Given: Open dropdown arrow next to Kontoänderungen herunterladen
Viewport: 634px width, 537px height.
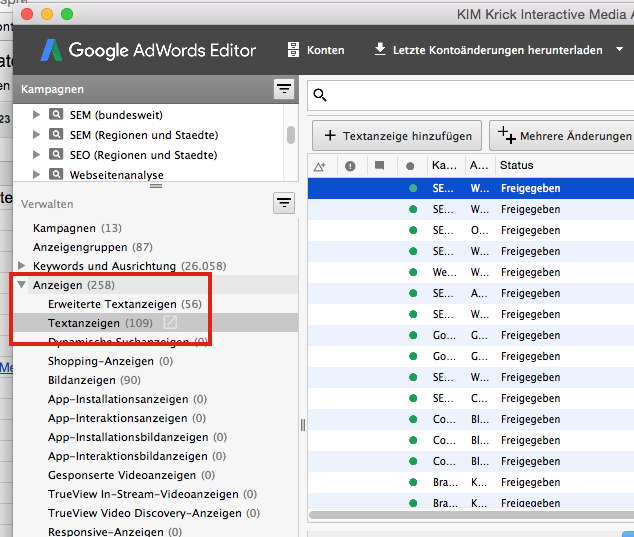Looking at the screenshot, I should tap(619, 49).
